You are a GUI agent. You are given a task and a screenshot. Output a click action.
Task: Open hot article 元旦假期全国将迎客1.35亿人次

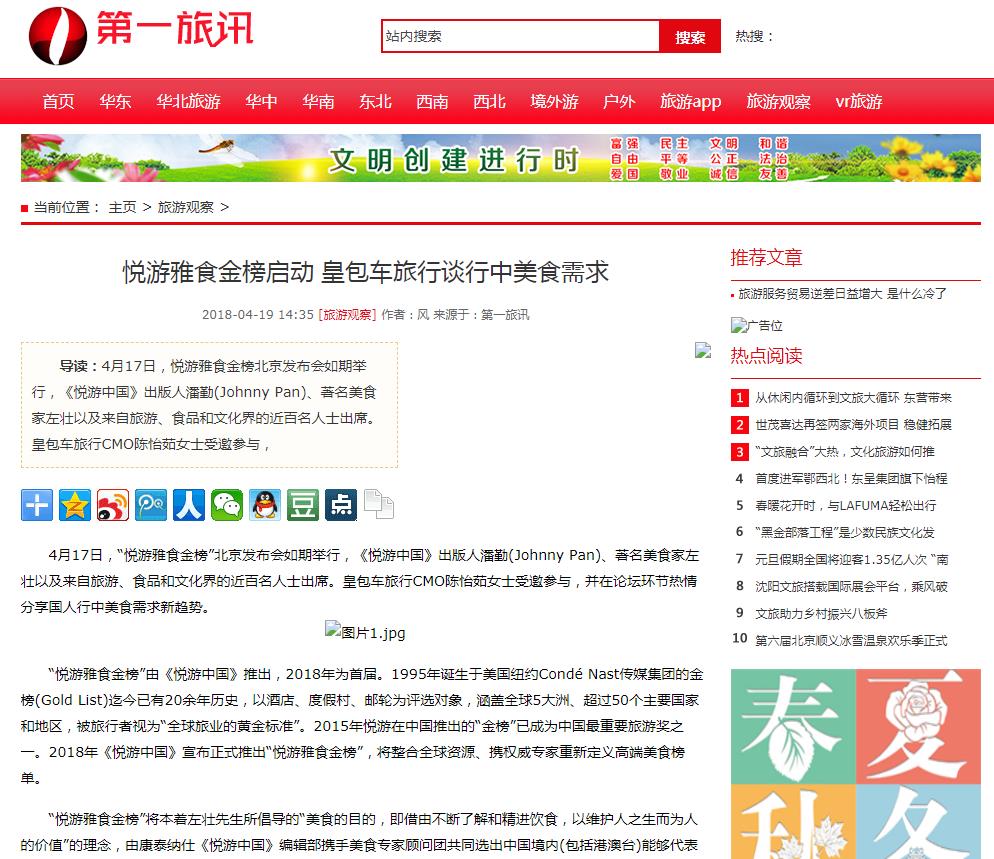852,559
